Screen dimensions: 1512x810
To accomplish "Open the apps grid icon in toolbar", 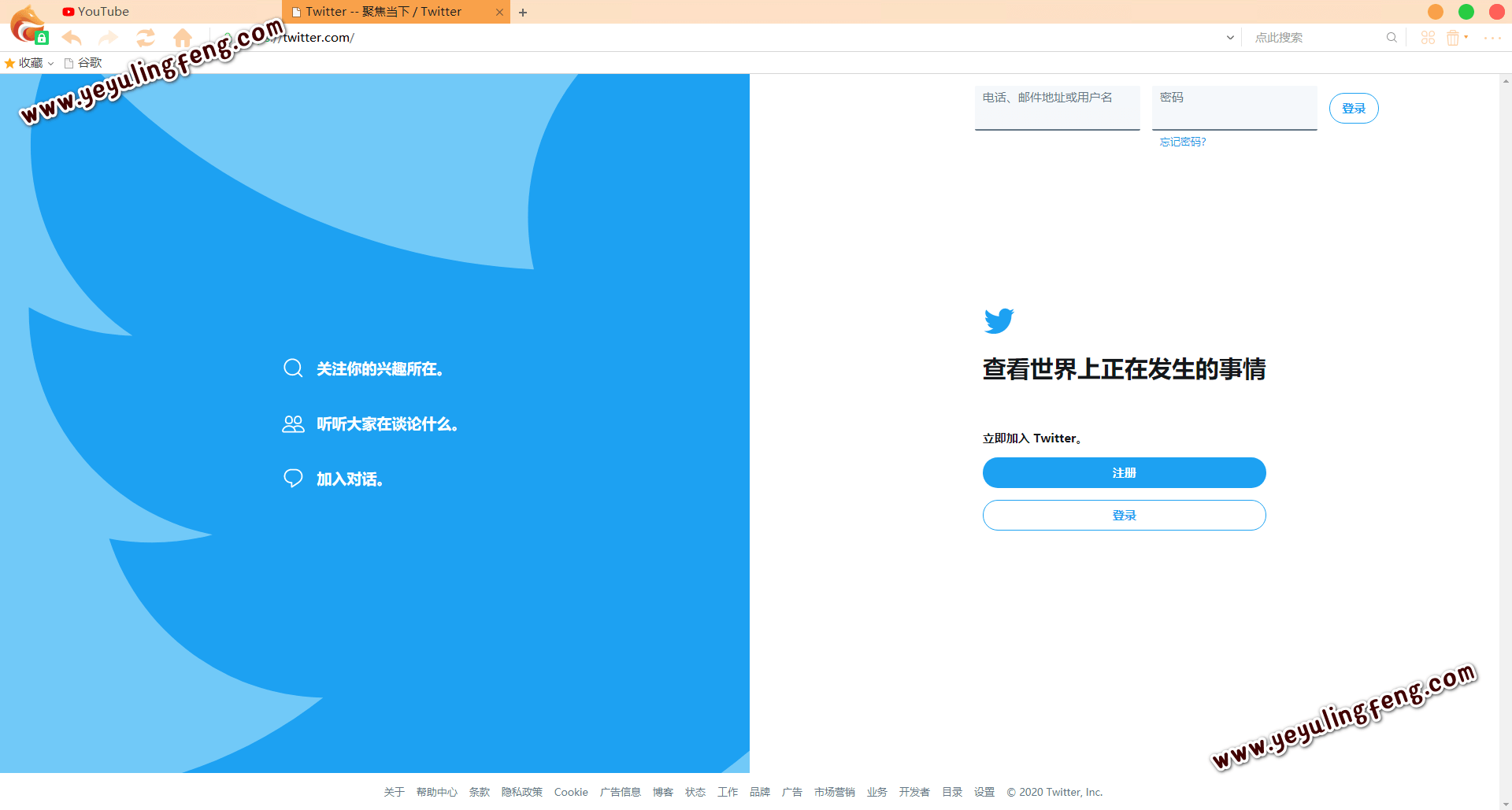I will coord(1428,37).
